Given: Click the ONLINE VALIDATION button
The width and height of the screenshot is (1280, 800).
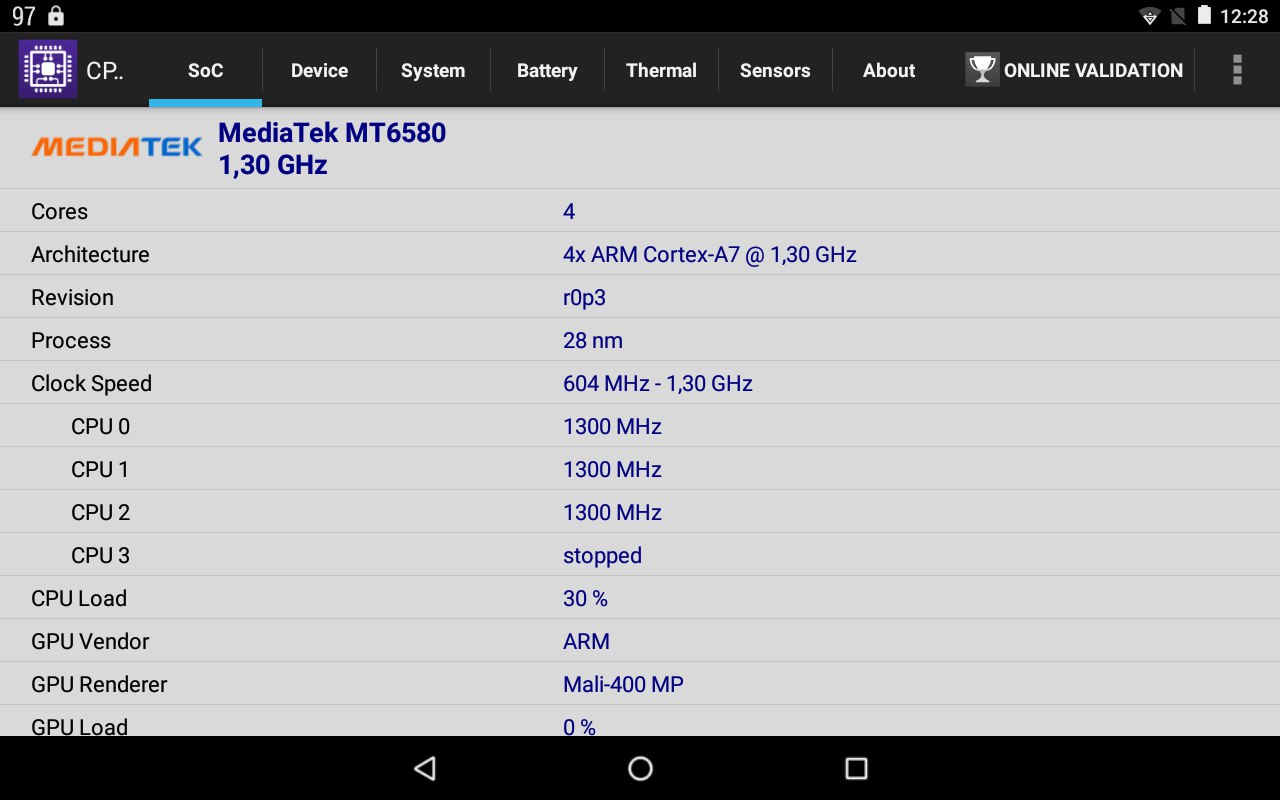Looking at the screenshot, I should (1092, 71).
